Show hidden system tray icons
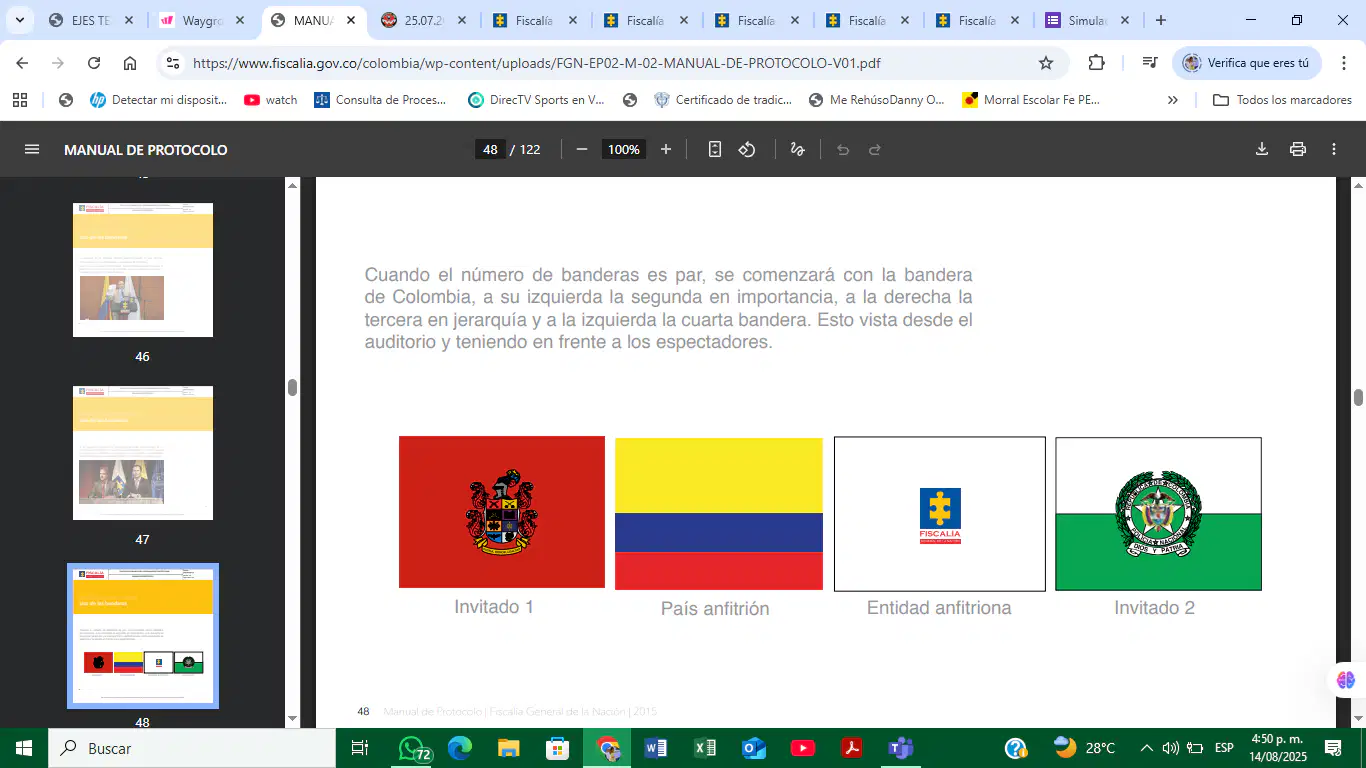This screenshot has height=768, width=1366. [x=1146, y=748]
